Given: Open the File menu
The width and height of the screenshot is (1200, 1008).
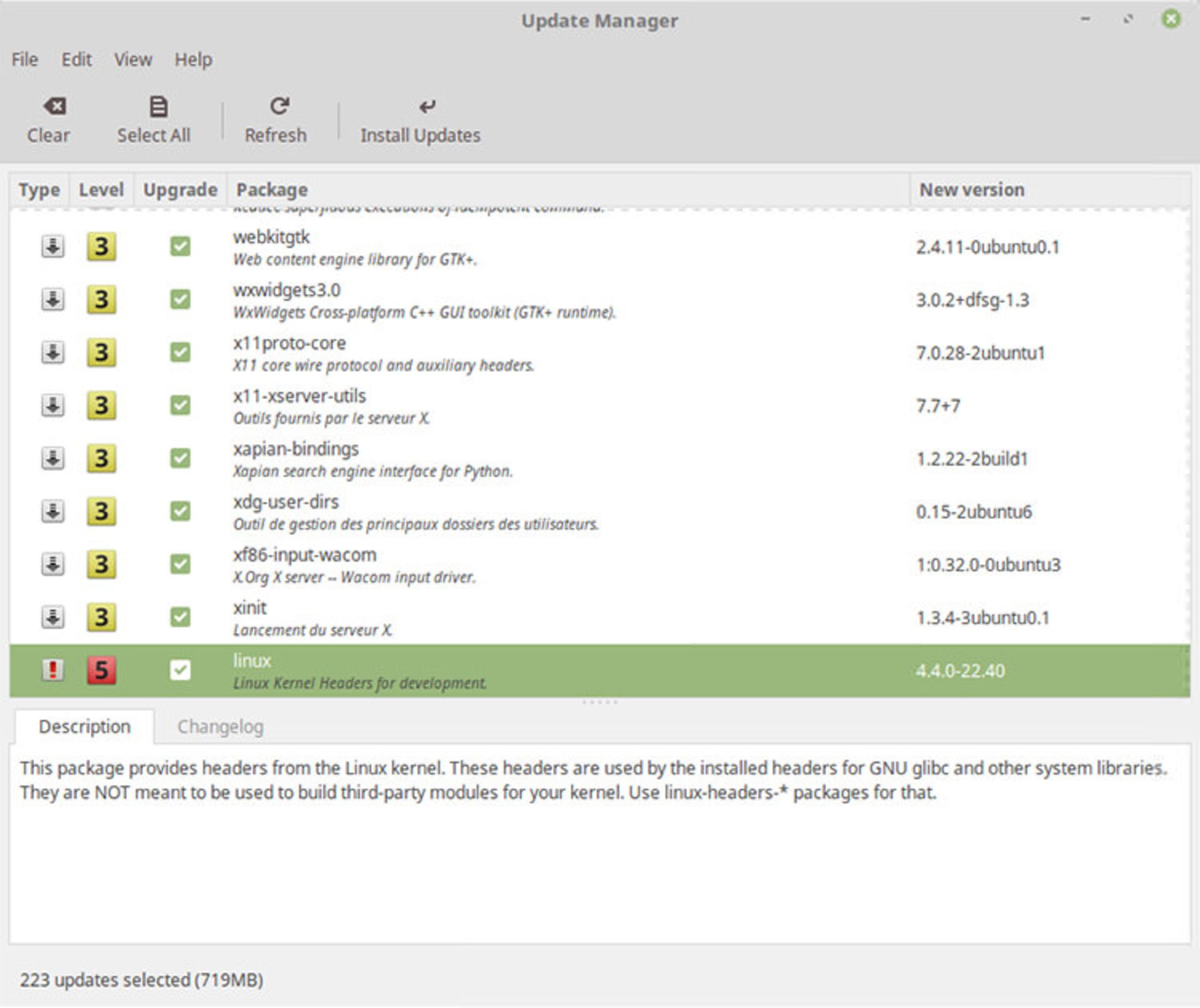Looking at the screenshot, I should (x=25, y=59).
